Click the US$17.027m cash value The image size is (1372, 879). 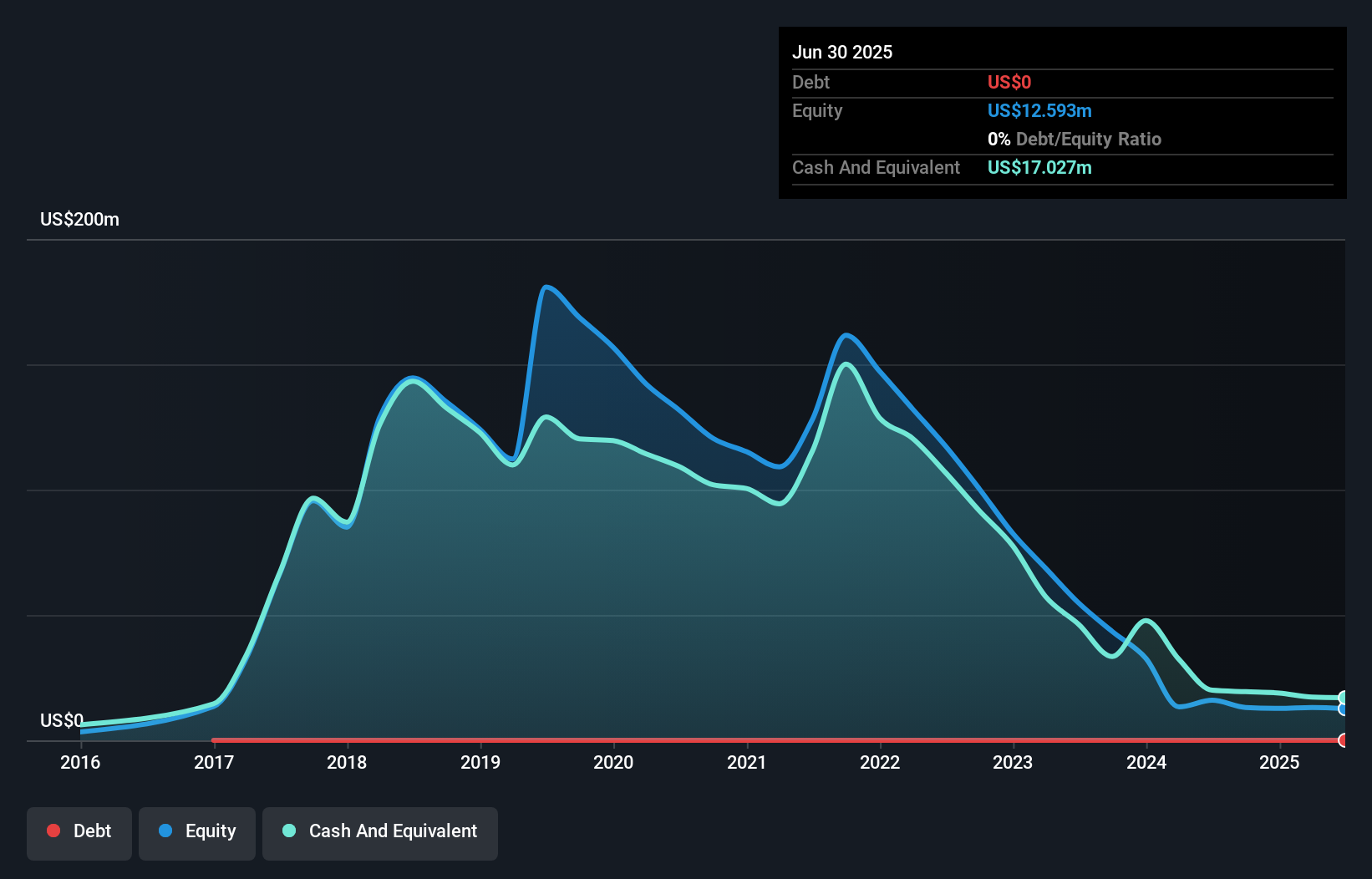point(1039,168)
